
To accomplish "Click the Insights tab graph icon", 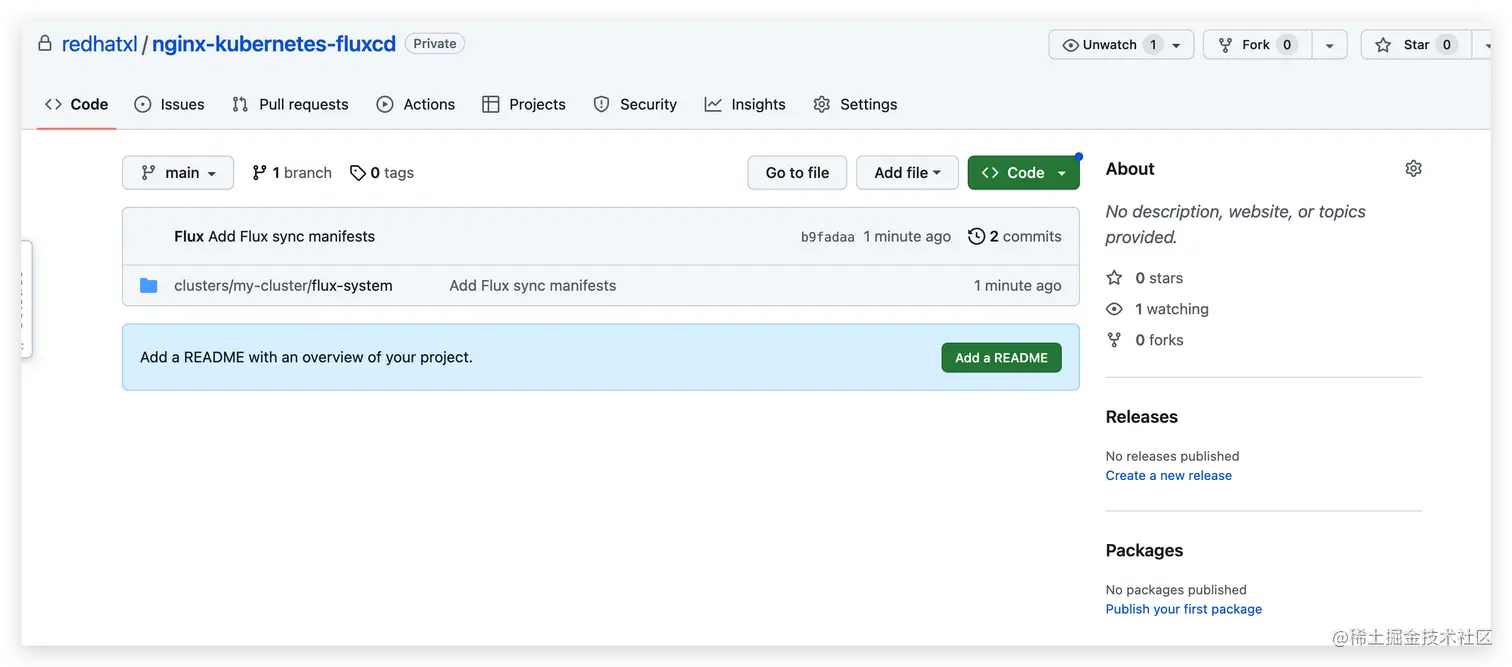I will [x=713, y=104].
